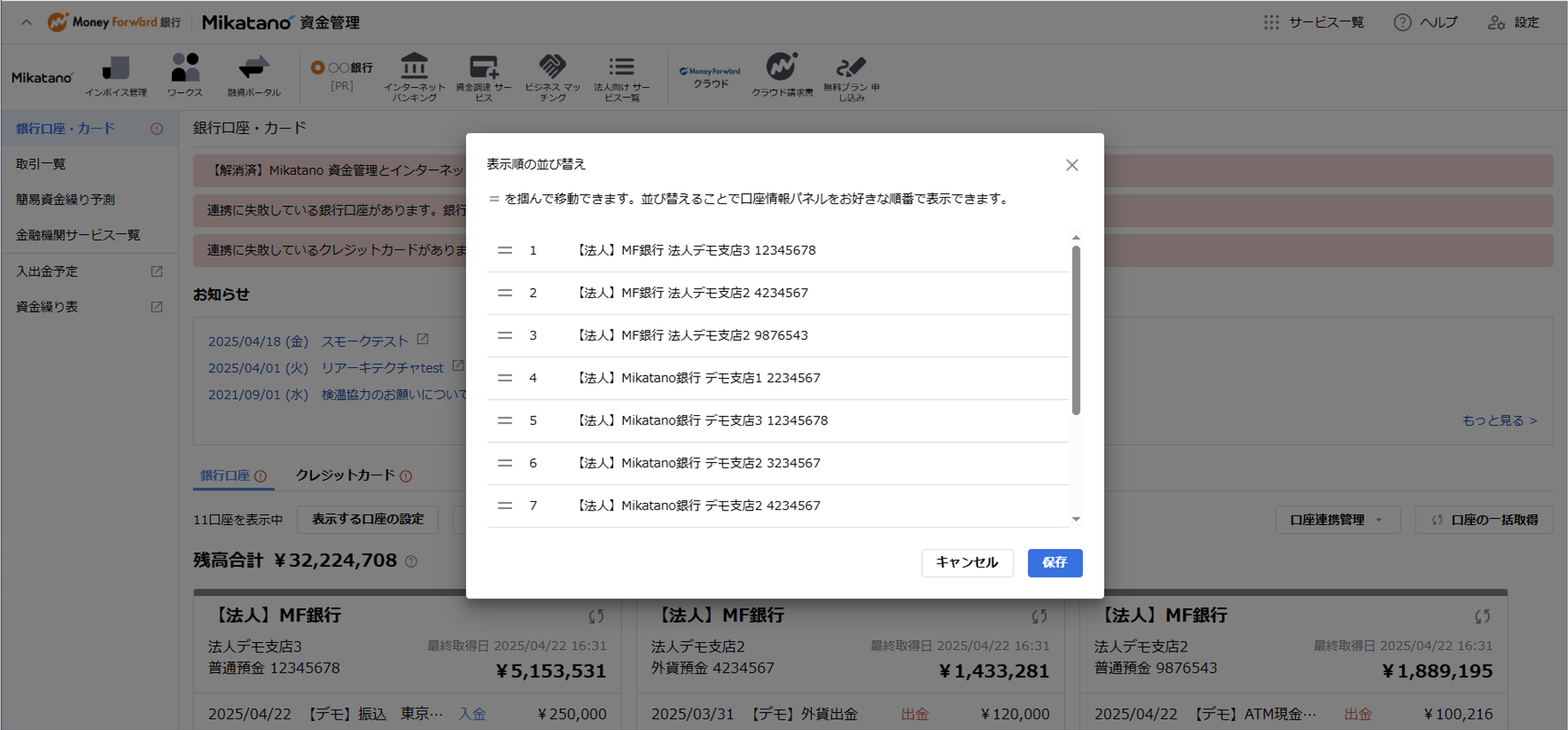This screenshot has width=1568, height=730.
Task: Click the dialog list scrollbar thumb
Action: click(x=1076, y=330)
